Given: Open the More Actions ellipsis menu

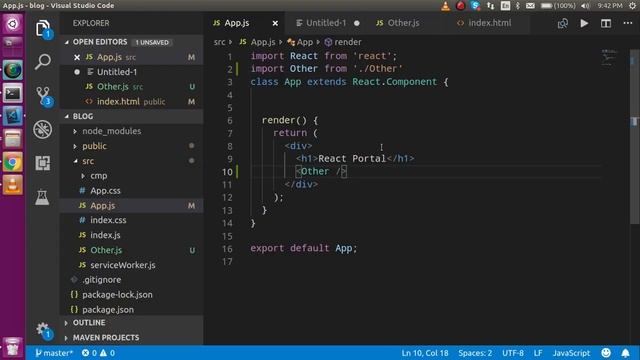Looking at the screenshot, I should pyautogui.click(x=628, y=23).
